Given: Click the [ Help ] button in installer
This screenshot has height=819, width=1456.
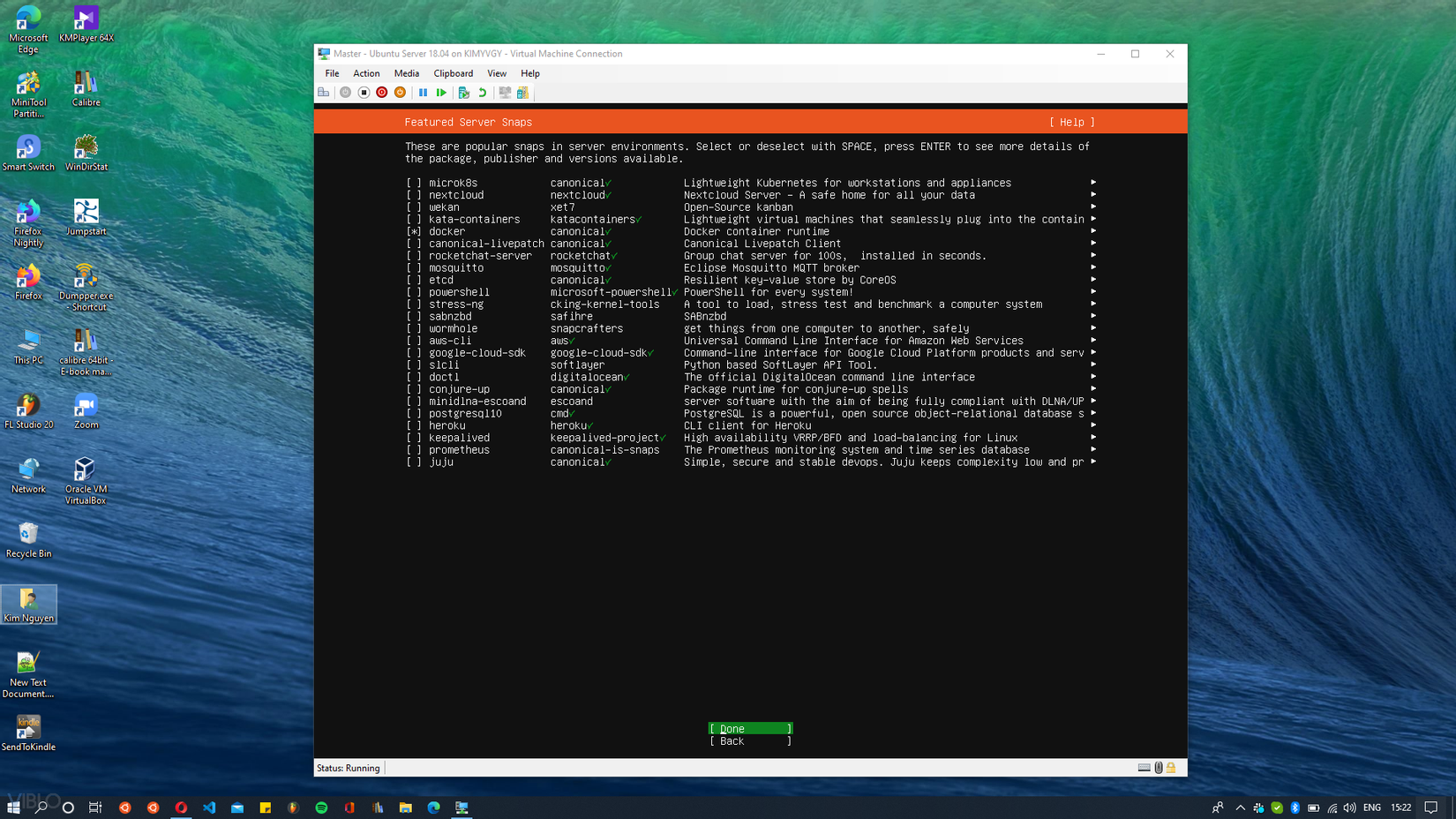Looking at the screenshot, I should coord(1072,123).
